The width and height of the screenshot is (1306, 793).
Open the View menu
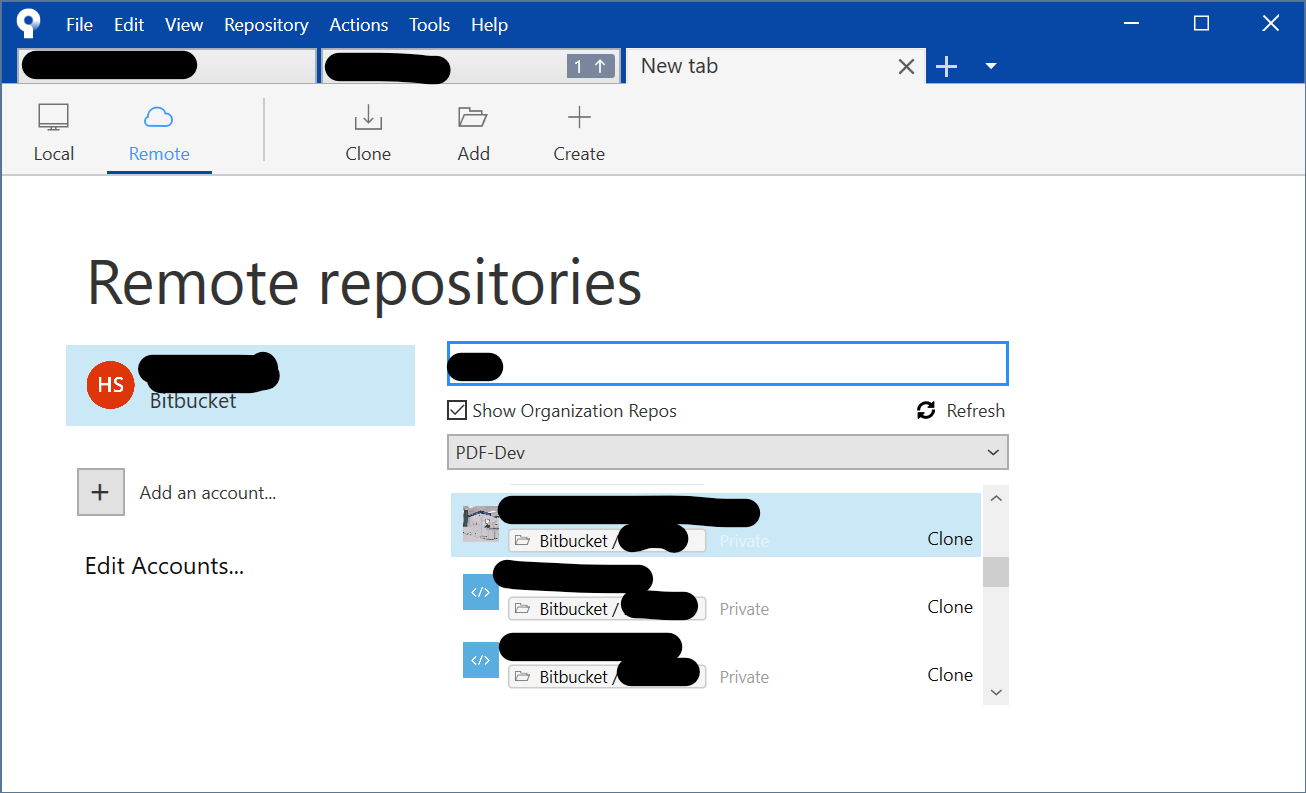coord(184,25)
